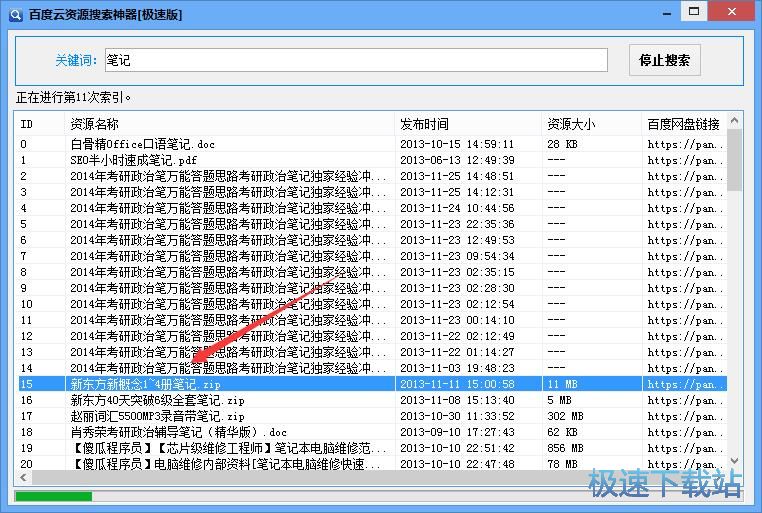Click the 百度网盘链接 column header
Image resolution: width=762 pixels, height=513 pixels.
(684, 124)
